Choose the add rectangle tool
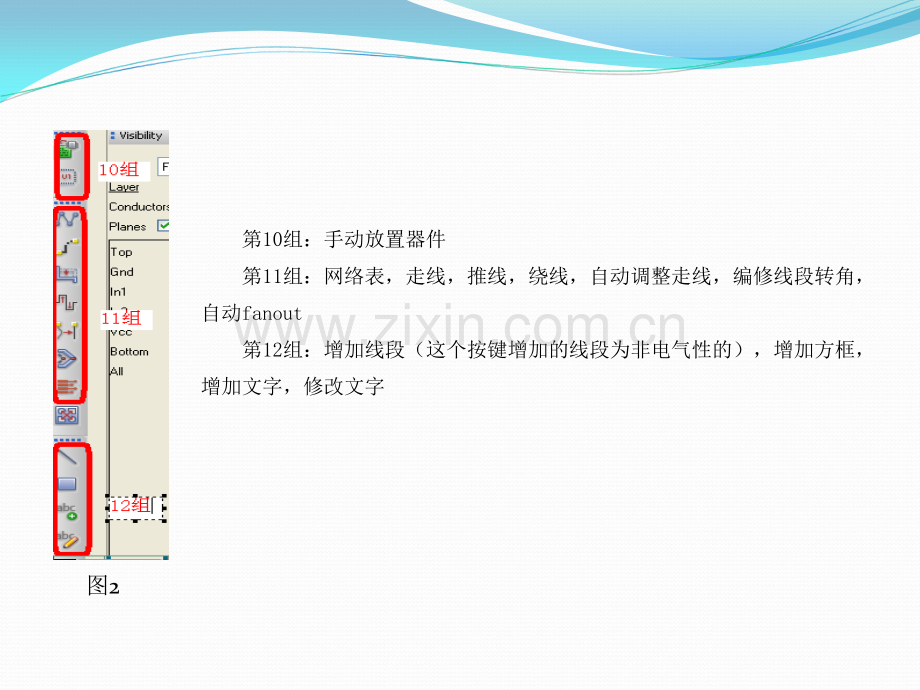920x690 pixels. coord(67,484)
